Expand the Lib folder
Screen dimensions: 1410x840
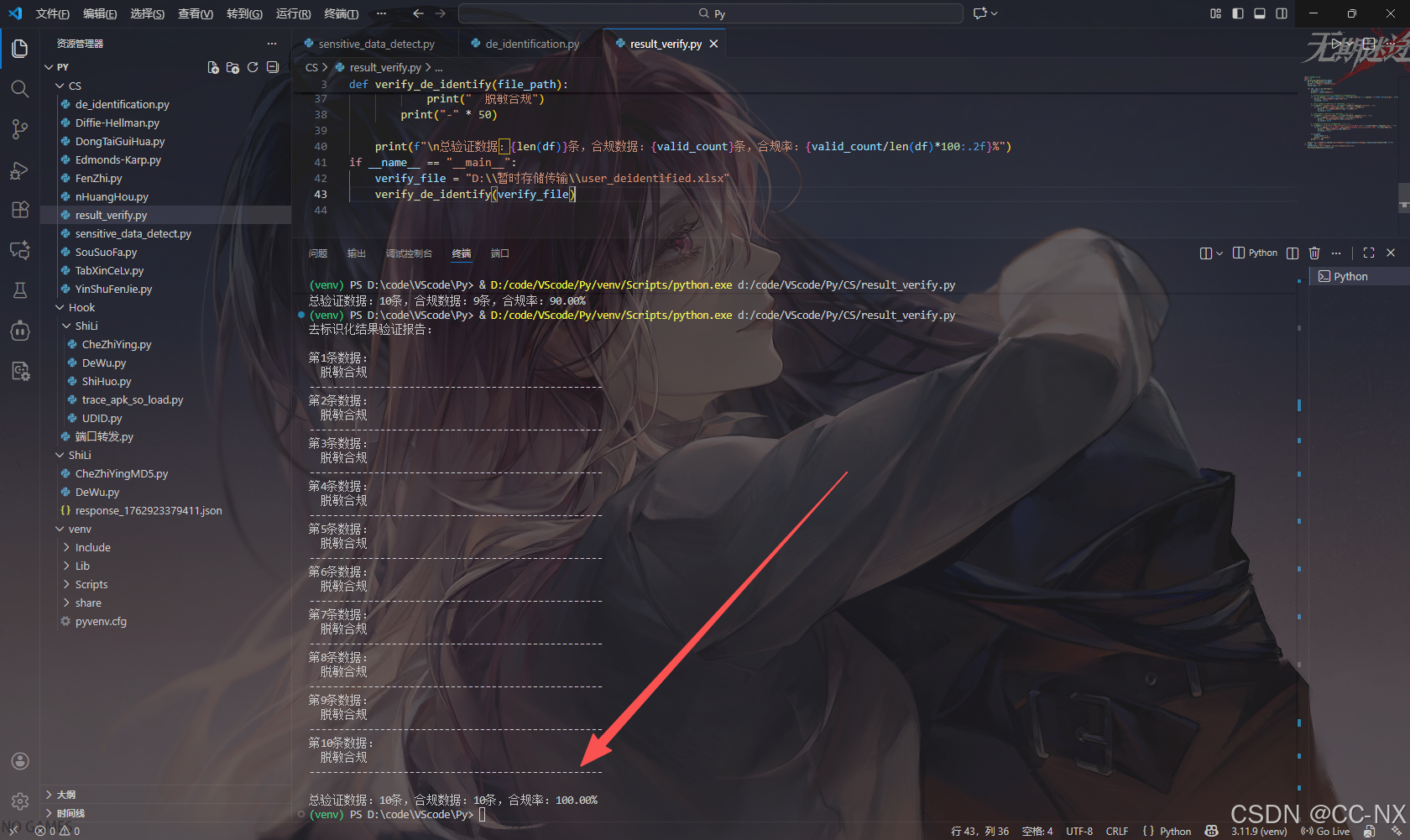pos(82,566)
